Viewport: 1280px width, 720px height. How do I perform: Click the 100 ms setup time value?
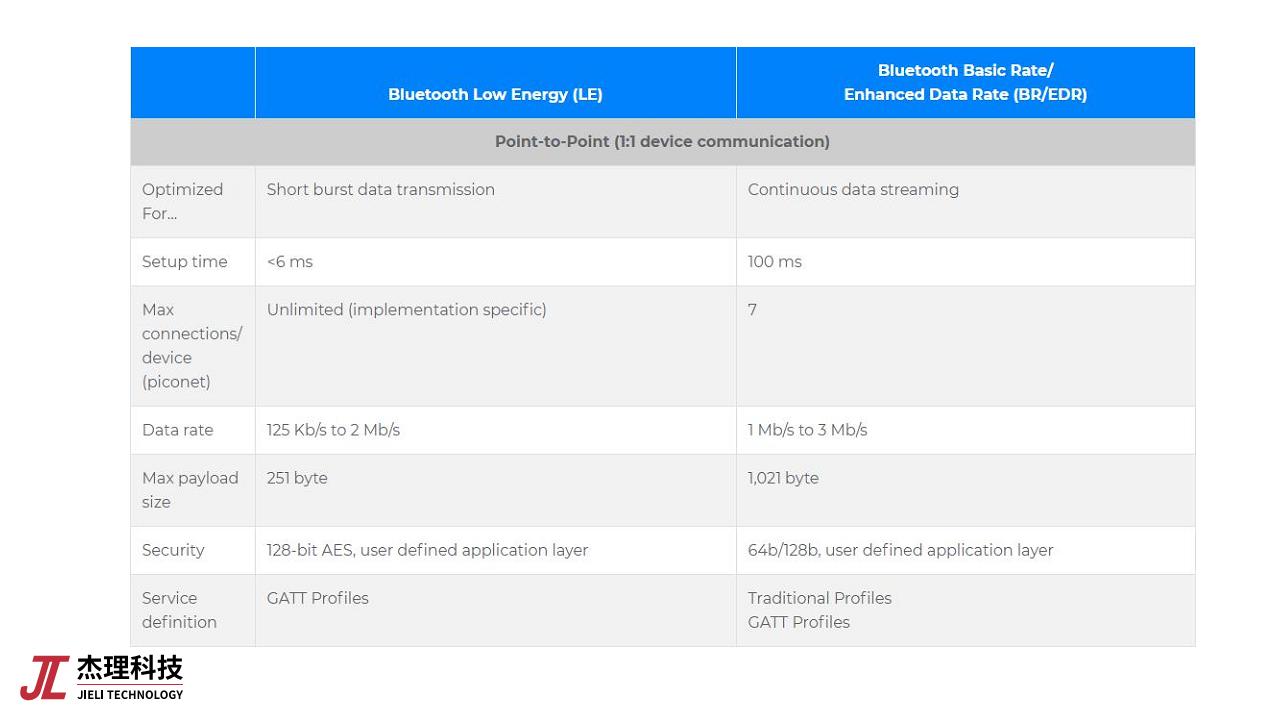tap(775, 262)
